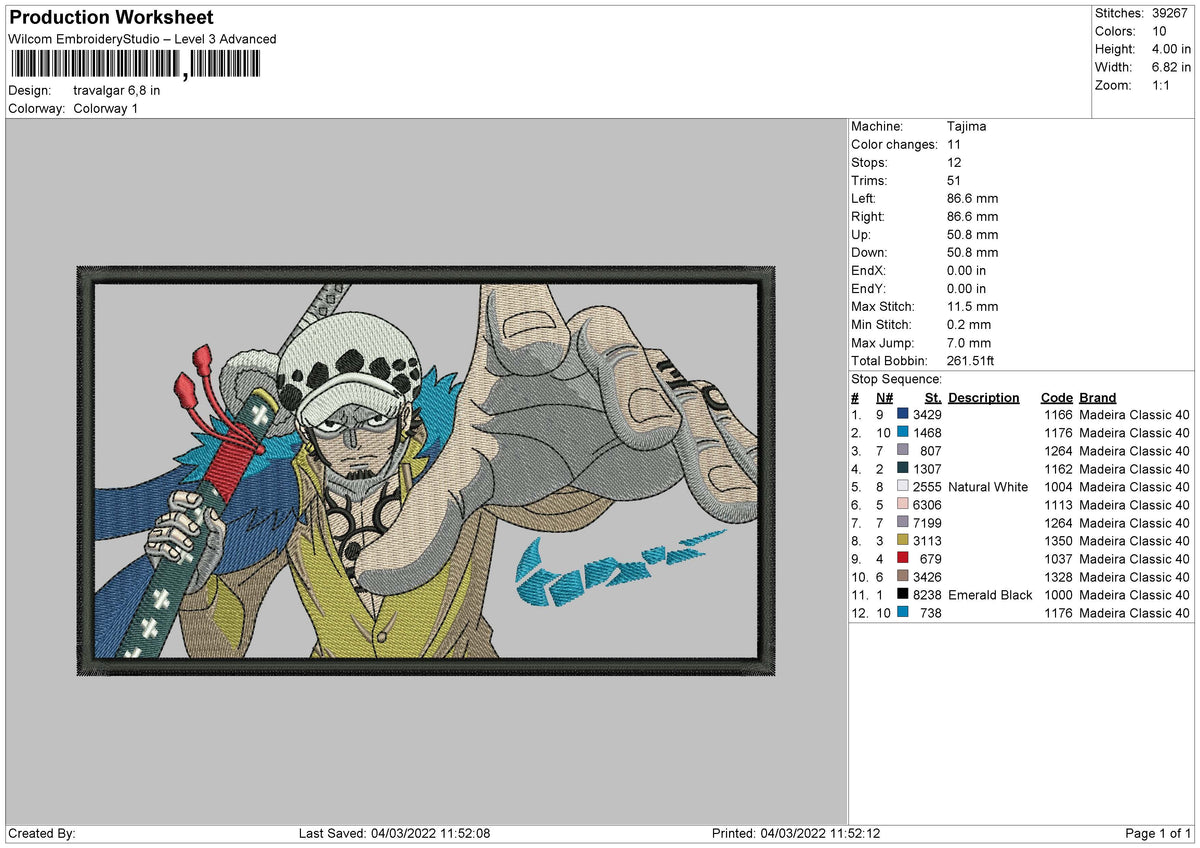Select the Natural White color swatch

[903, 486]
